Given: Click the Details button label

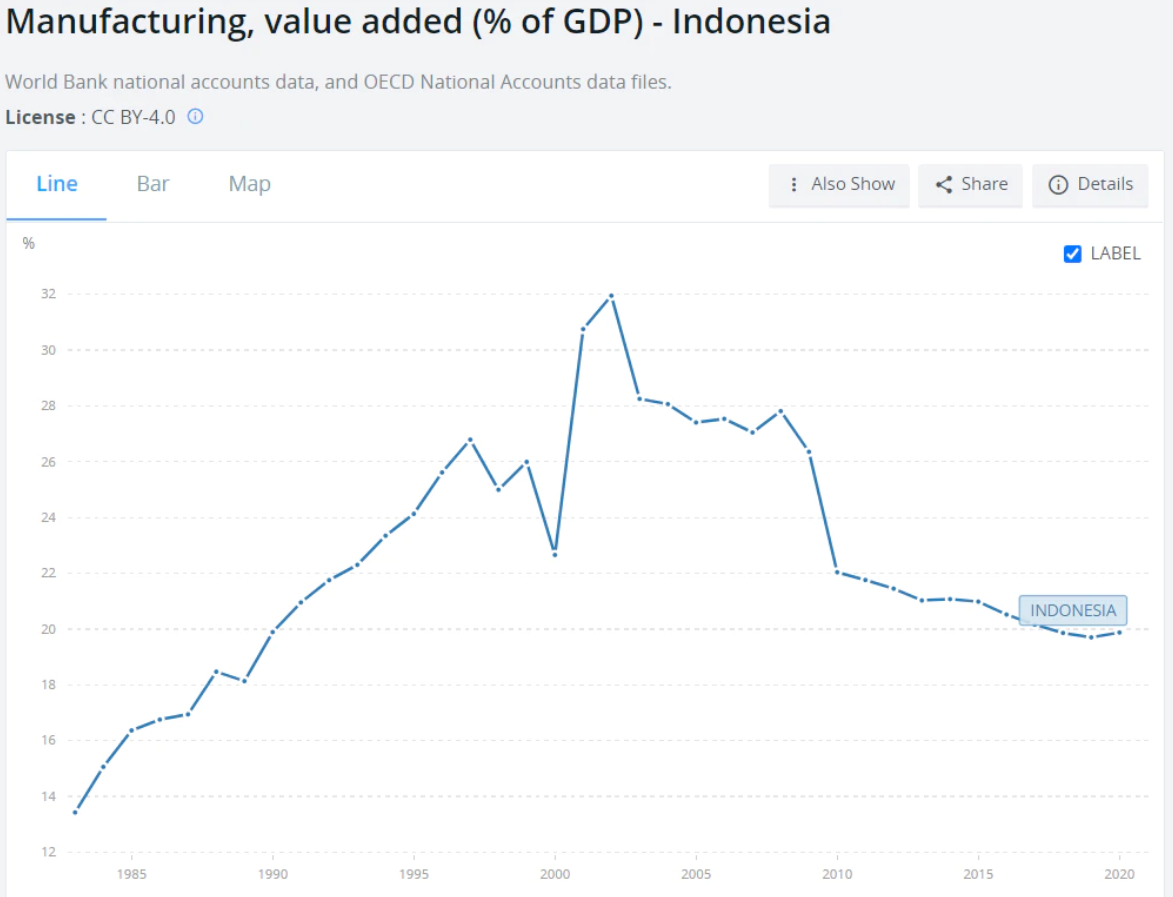Looking at the screenshot, I should [1105, 185].
